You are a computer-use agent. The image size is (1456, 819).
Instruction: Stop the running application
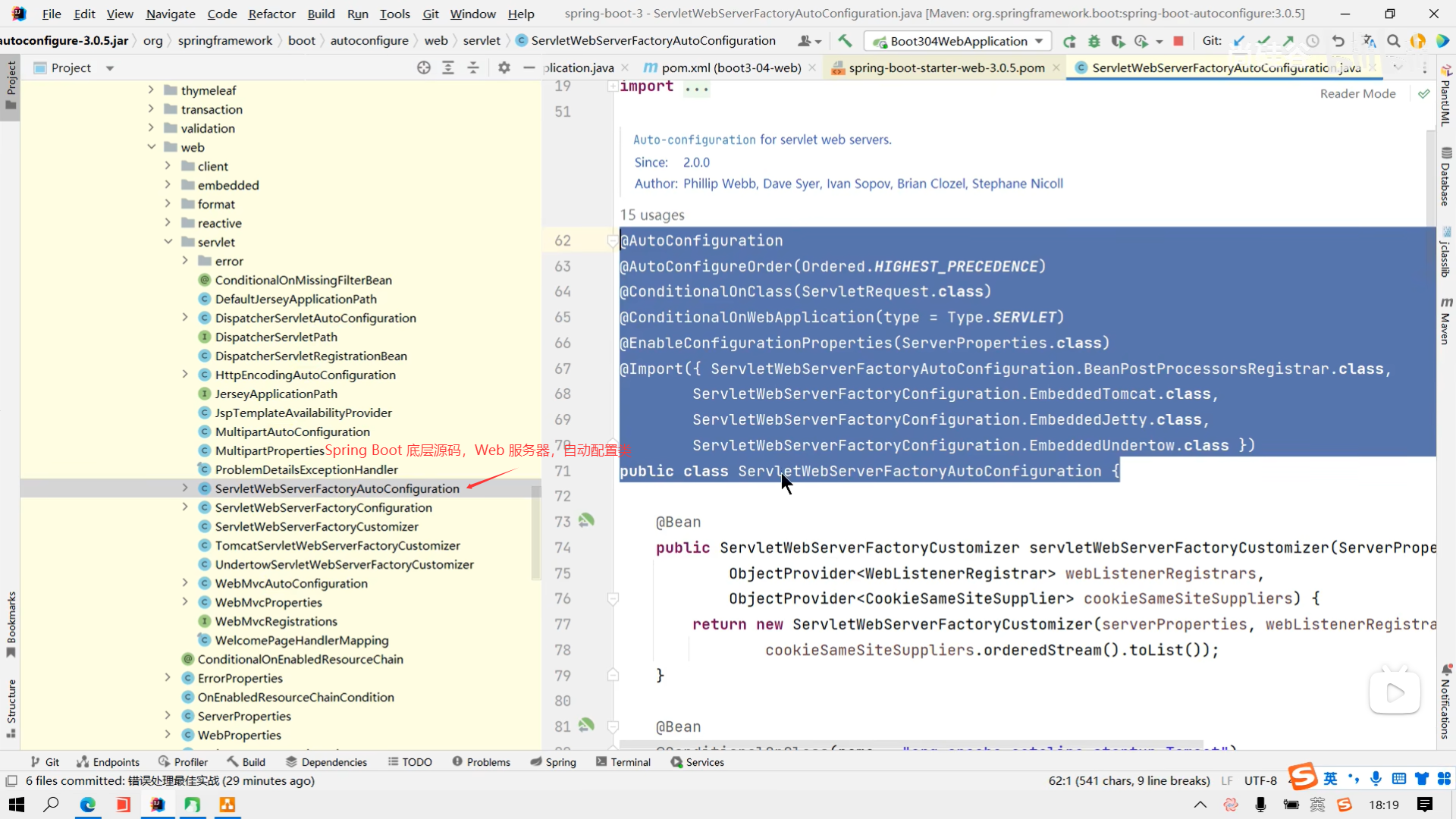click(1178, 41)
